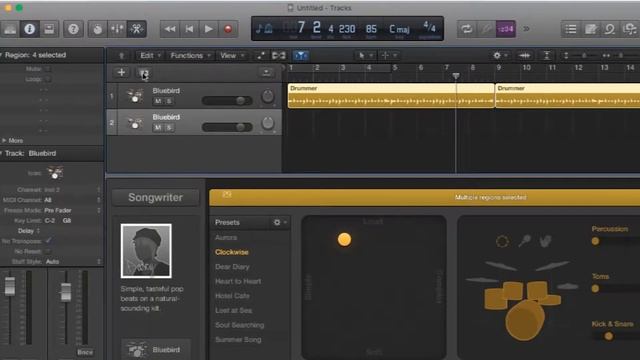Screen dimensions: 640x360
Task: Open the Smart Controls knob icon
Action: [x=97, y=29]
